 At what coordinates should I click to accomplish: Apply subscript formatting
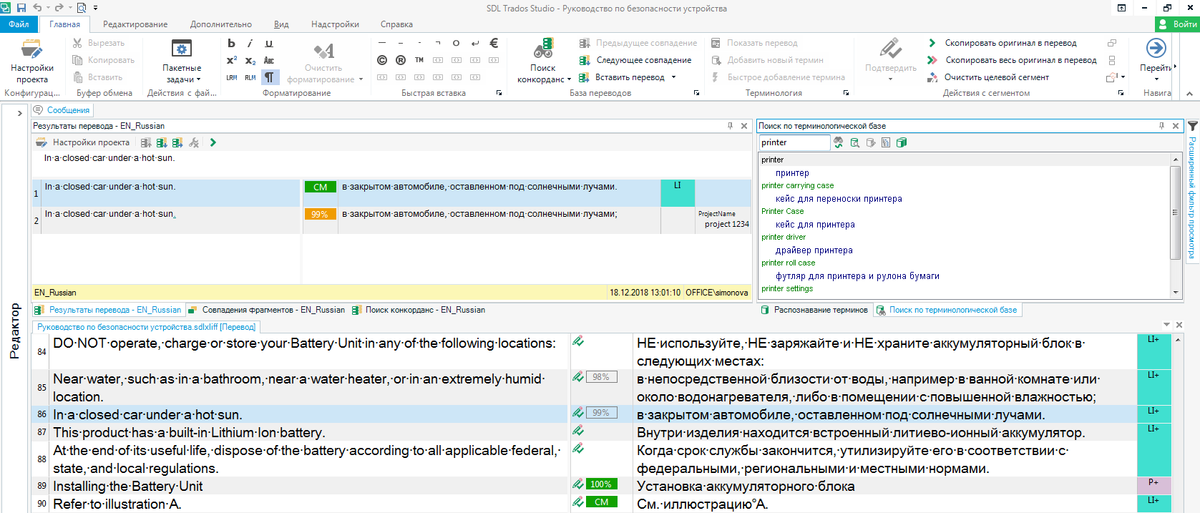coord(250,60)
